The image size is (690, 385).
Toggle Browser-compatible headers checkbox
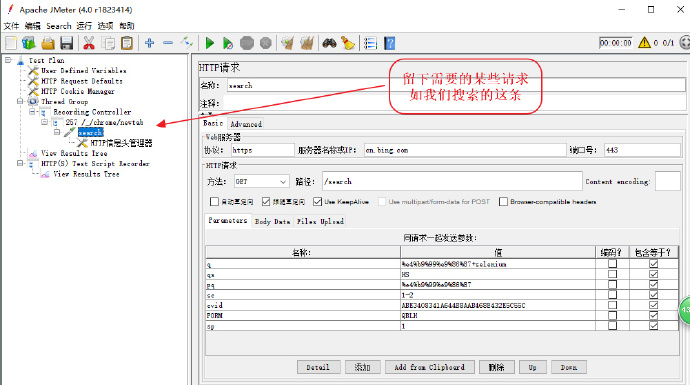click(503, 202)
